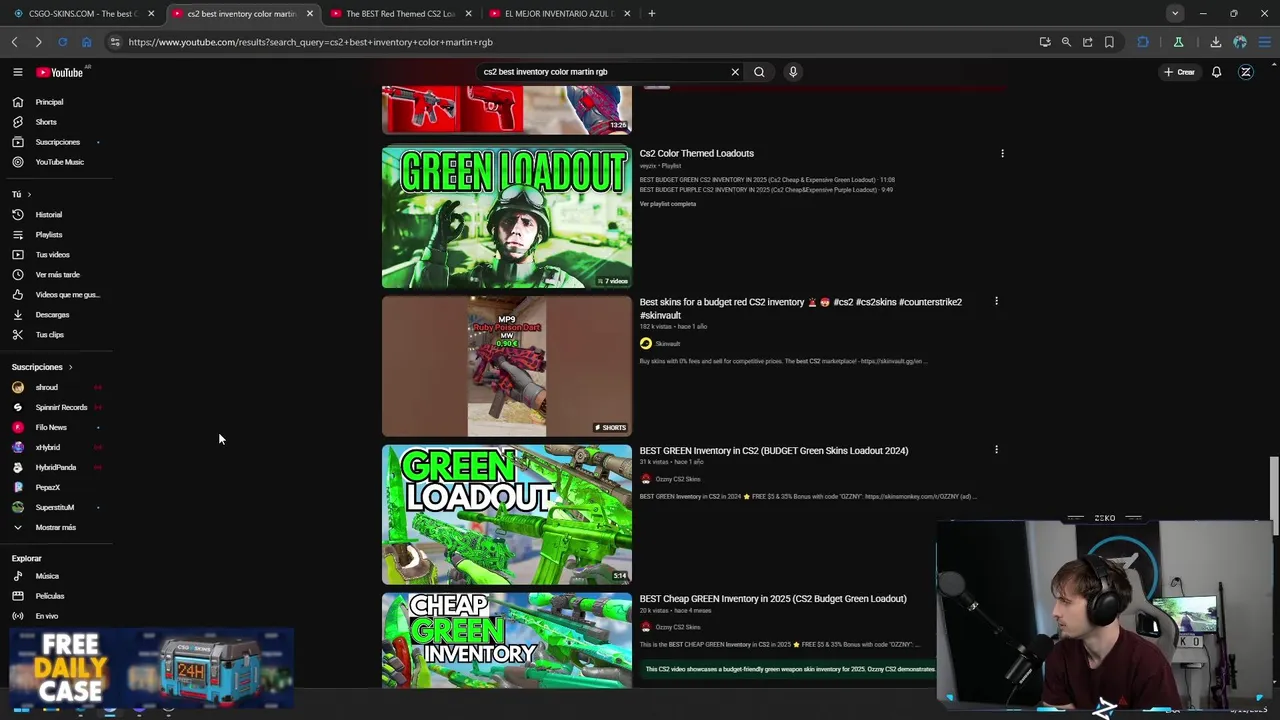The image size is (1280, 720).
Task: Expand the Tú section chevron
Action: (x=29, y=194)
